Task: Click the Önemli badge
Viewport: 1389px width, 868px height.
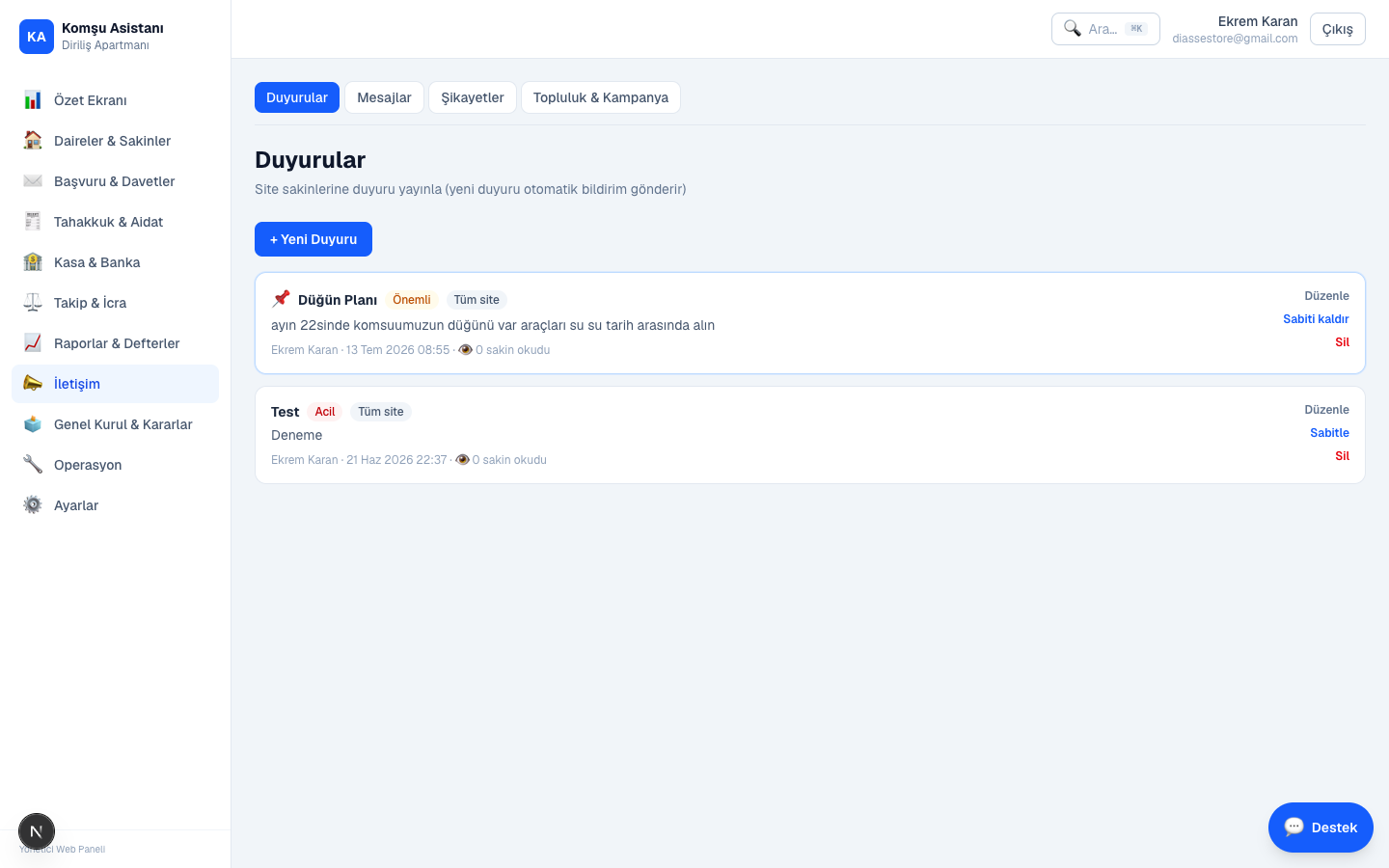Action: tap(411, 300)
